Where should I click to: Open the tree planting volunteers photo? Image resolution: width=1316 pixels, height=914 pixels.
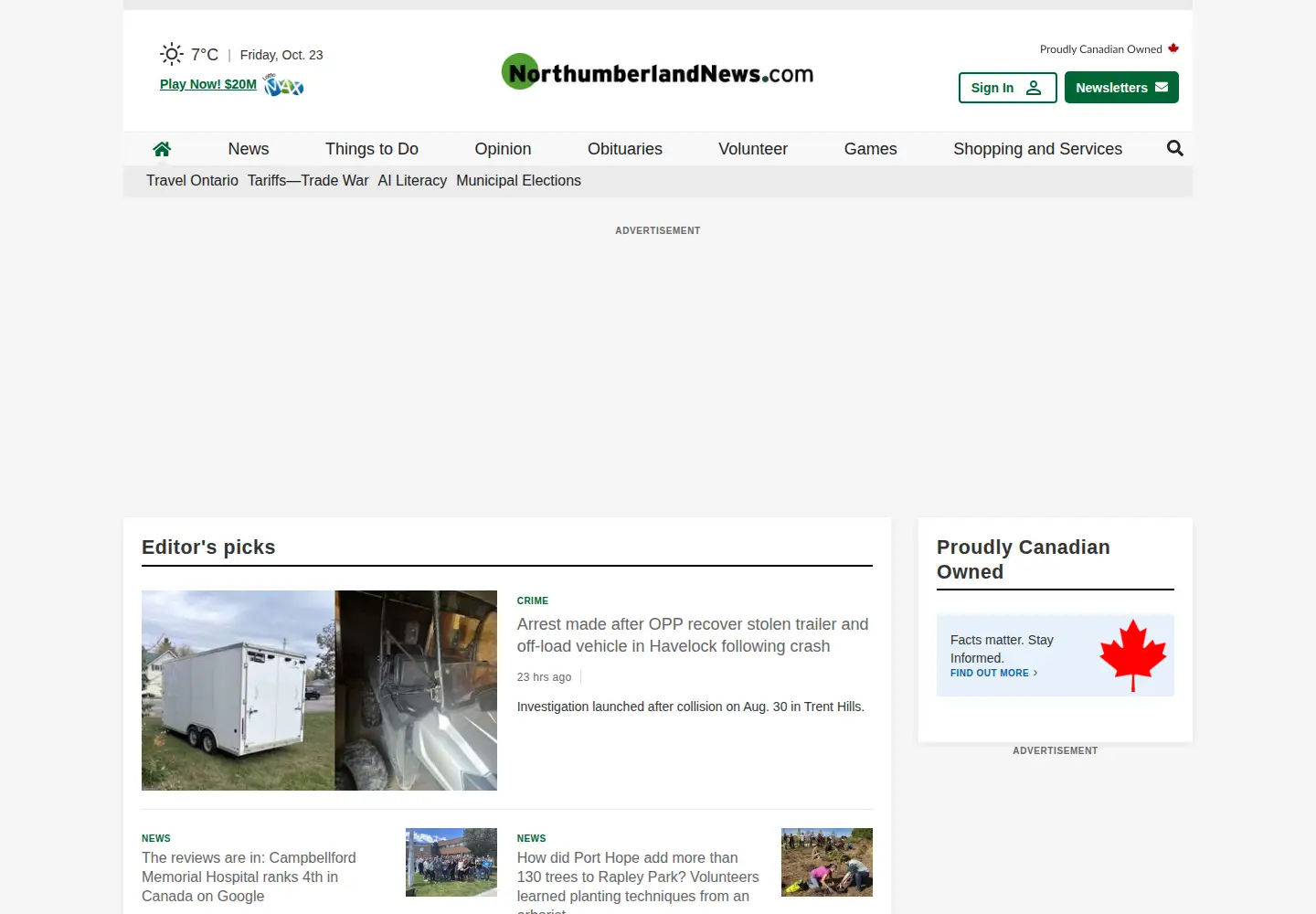point(827,862)
